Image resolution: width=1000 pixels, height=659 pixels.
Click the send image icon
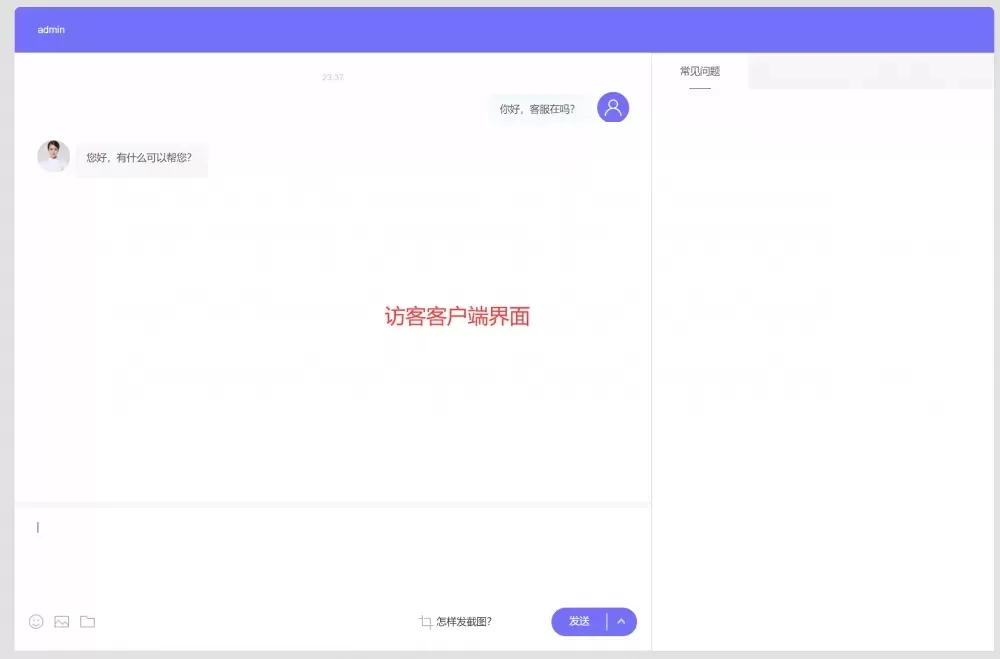62,621
